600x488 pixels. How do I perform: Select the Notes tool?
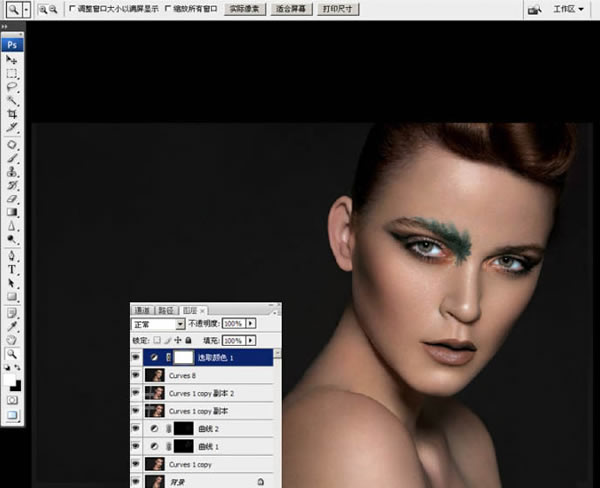click(x=11, y=313)
